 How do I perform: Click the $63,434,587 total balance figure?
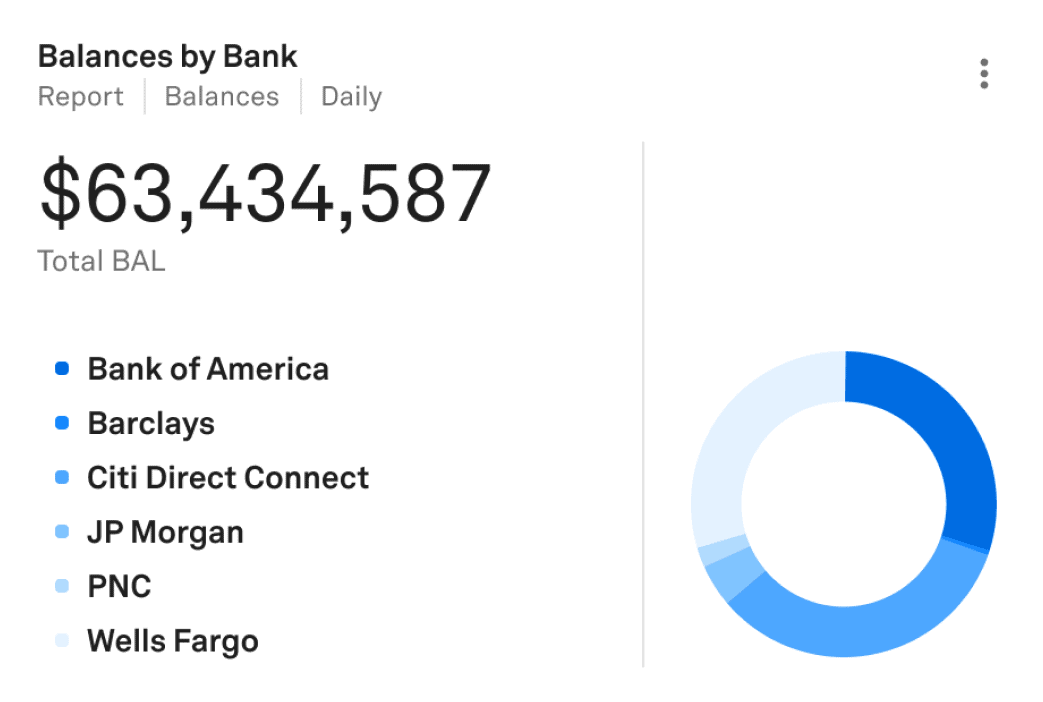click(265, 193)
